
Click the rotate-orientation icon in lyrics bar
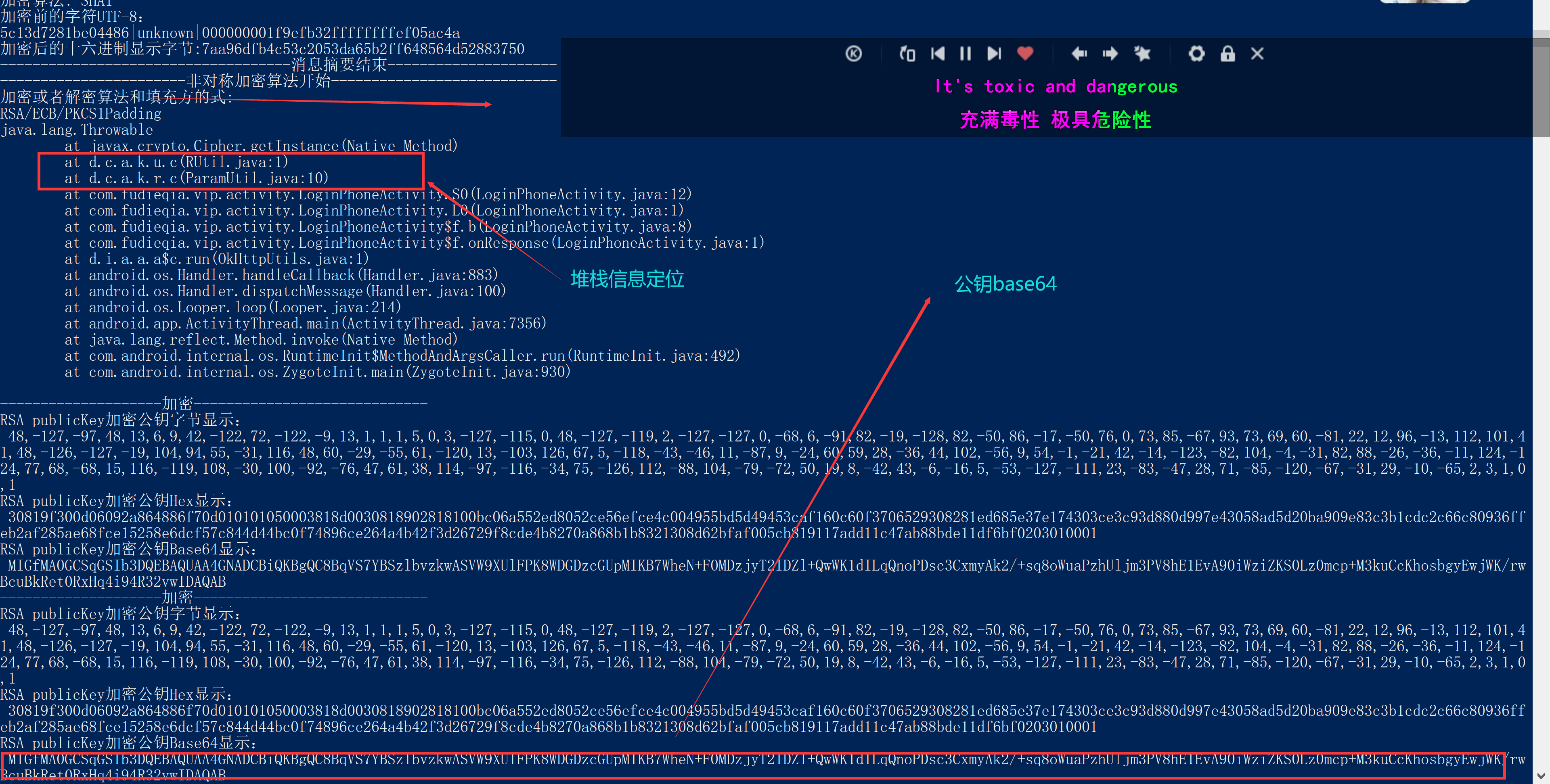pos(907,54)
